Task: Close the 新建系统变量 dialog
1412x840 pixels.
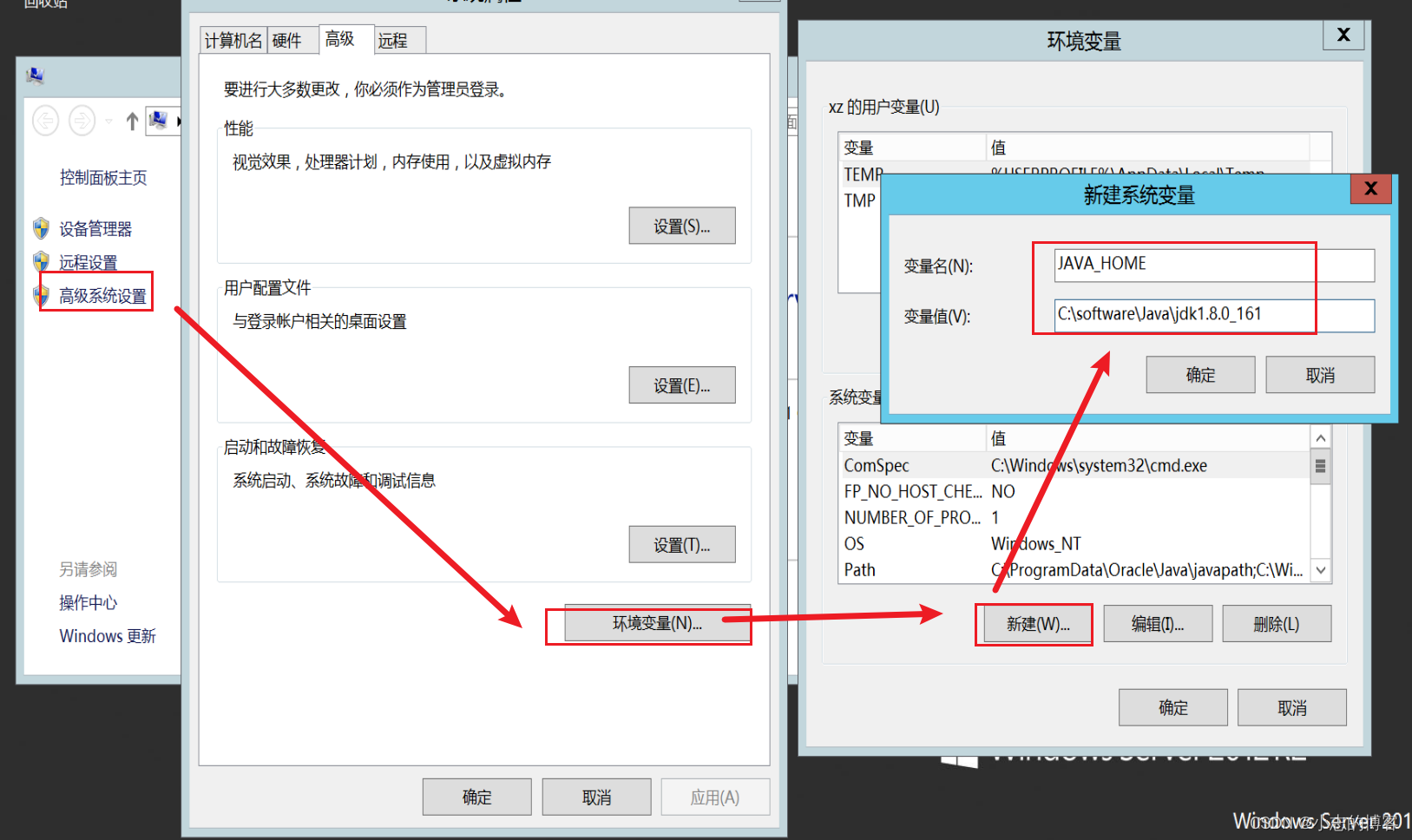Action: 1371,188
